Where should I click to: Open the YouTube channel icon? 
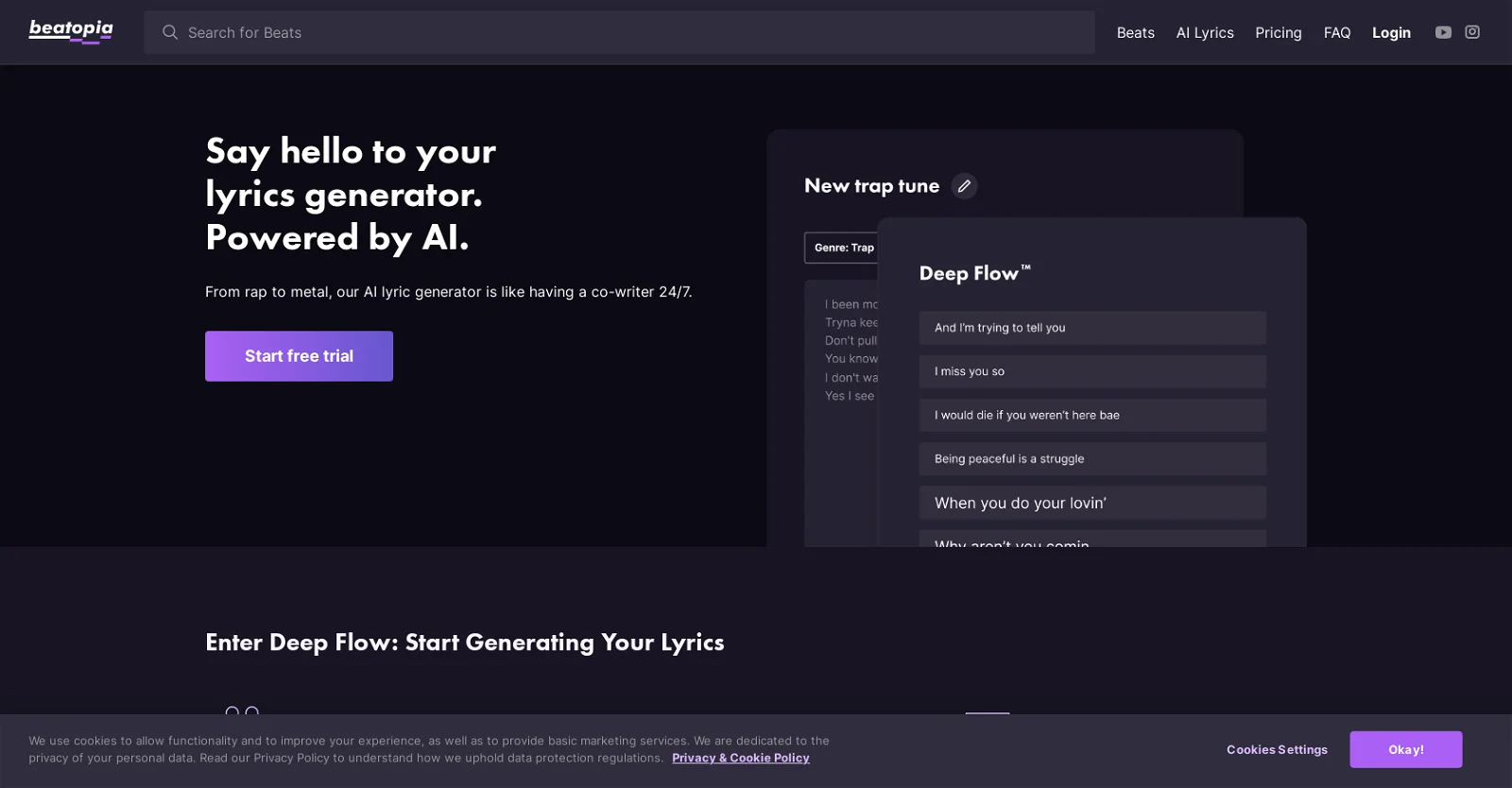[x=1443, y=32]
